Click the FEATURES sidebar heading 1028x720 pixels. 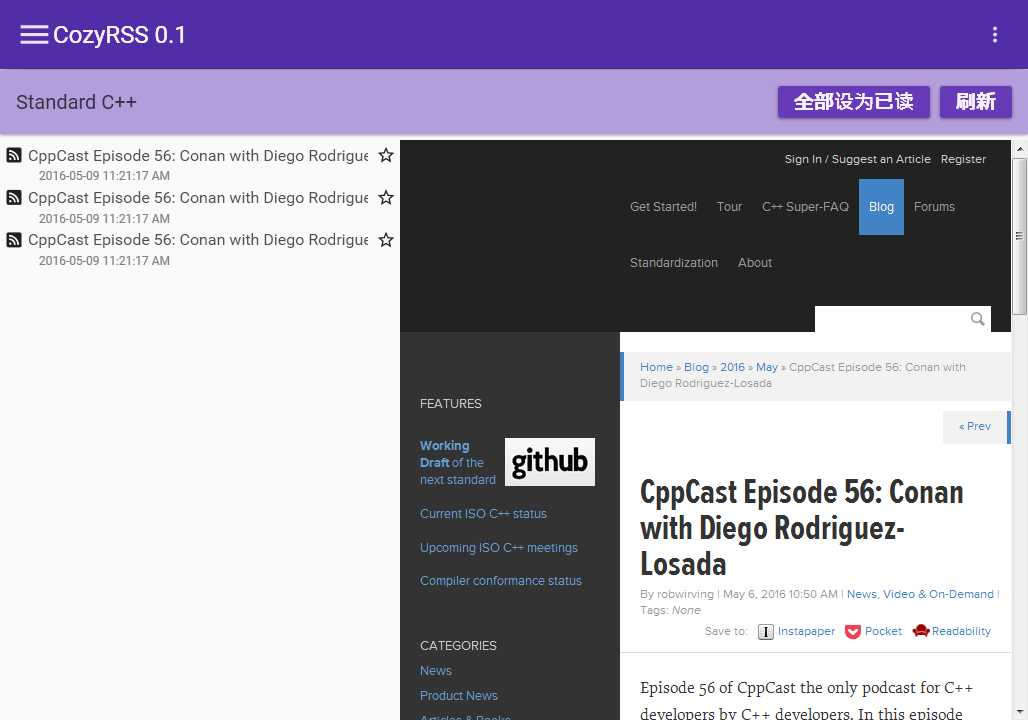point(450,404)
